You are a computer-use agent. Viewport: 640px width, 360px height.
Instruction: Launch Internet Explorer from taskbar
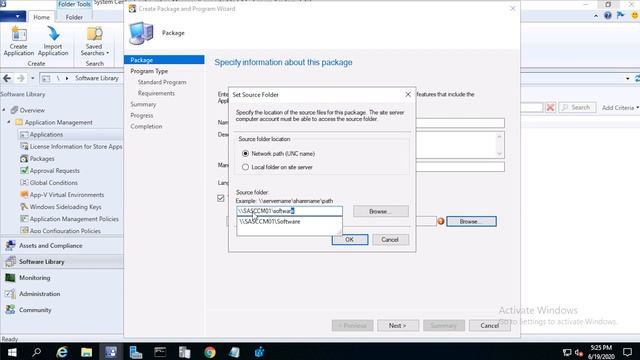click(62, 352)
